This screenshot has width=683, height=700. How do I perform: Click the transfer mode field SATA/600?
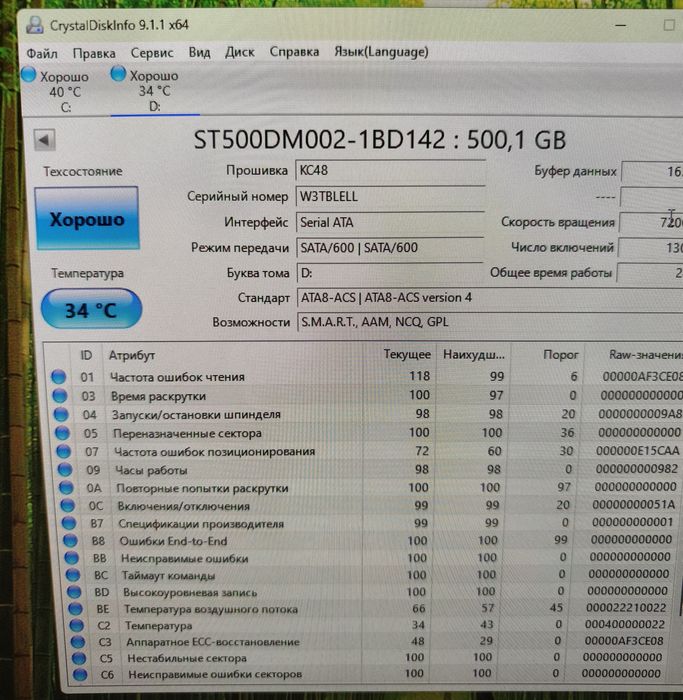(x=390, y=247)
